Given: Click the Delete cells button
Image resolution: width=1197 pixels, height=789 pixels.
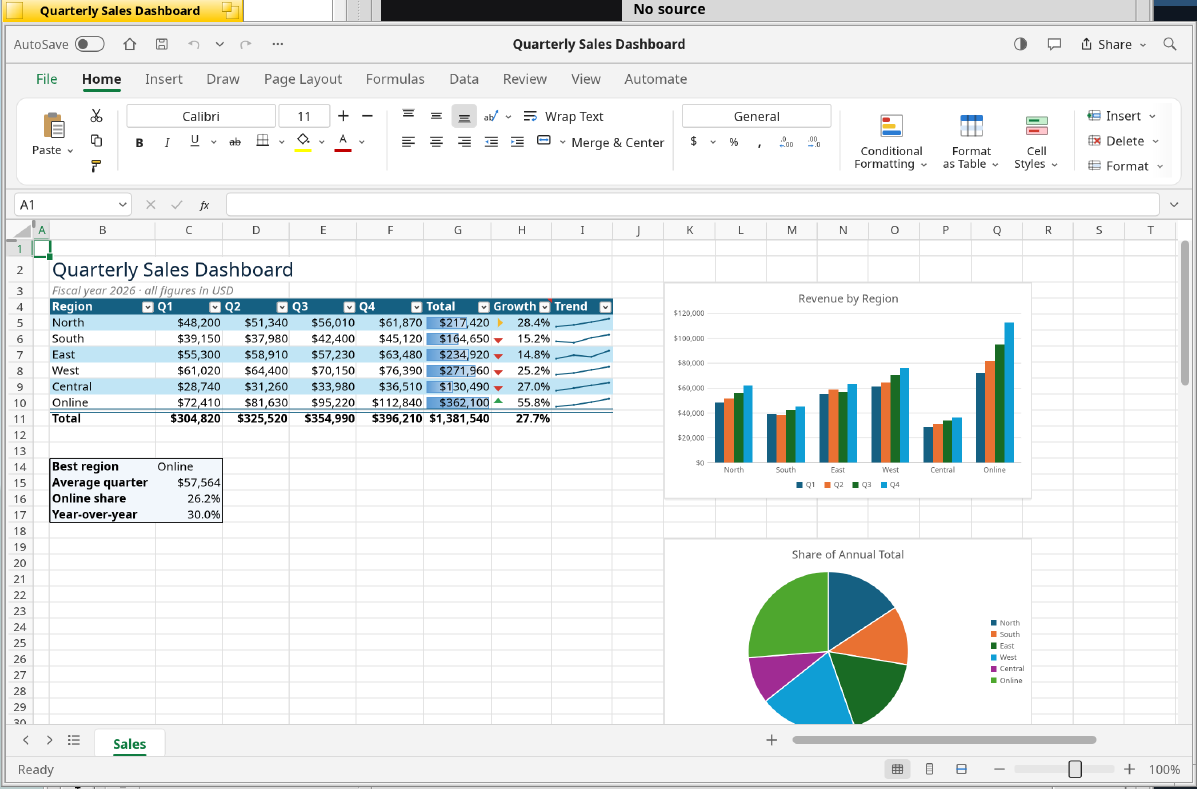Looking at the screenshot, I should [x=1124, y=141].
